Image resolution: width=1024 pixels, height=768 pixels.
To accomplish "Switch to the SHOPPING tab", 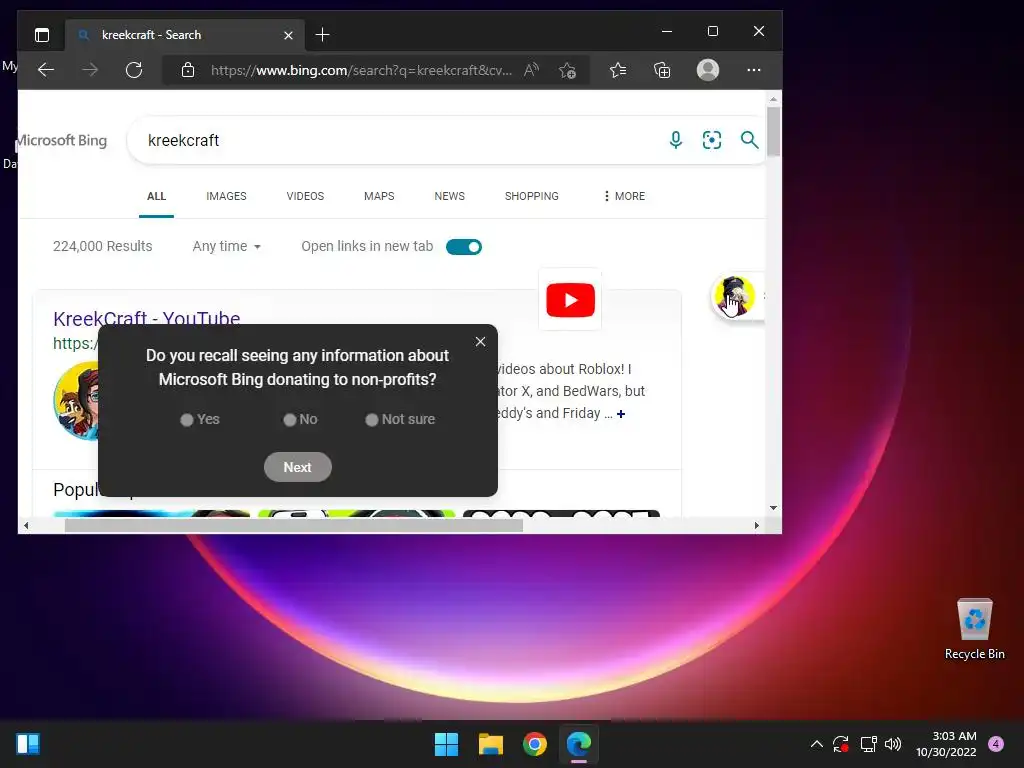I will click(532, 196).
